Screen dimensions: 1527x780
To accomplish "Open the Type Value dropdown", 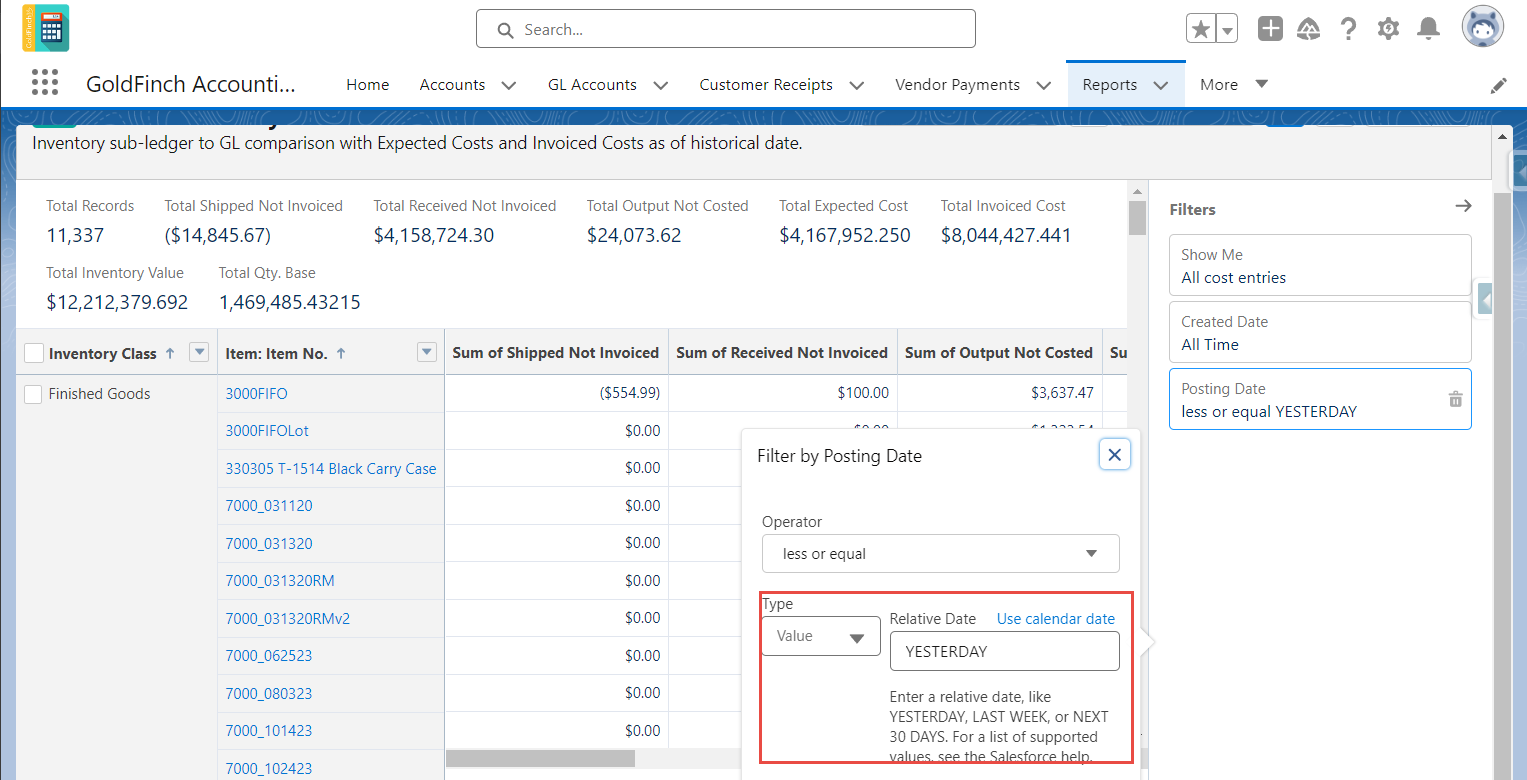I will click(821, 636).
